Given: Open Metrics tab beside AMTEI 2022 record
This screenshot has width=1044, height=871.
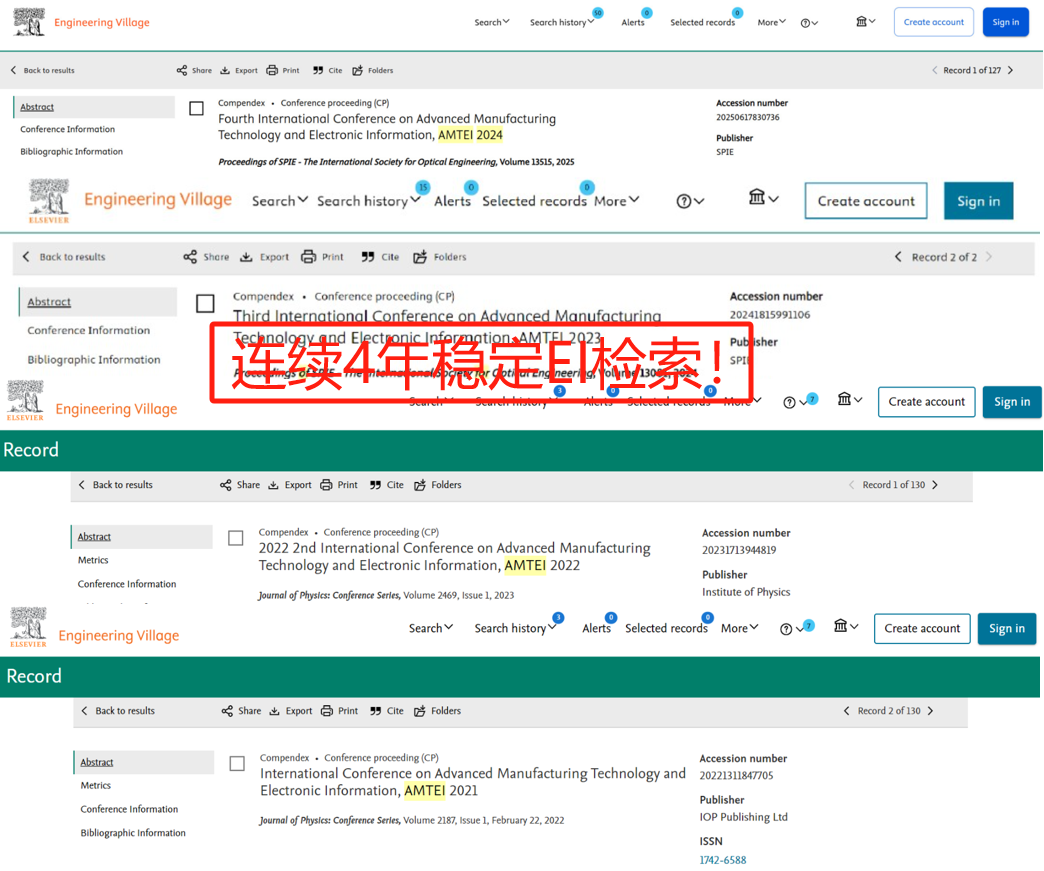Looking at the screenshot, I should tap(93, 560).
